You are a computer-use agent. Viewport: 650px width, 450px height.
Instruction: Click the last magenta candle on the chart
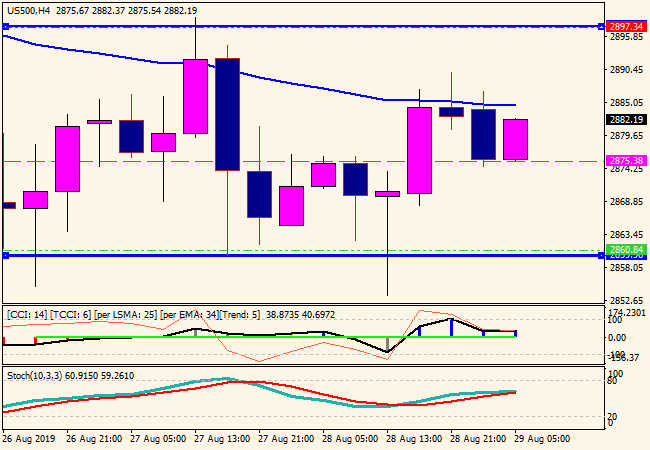(515, 139)
